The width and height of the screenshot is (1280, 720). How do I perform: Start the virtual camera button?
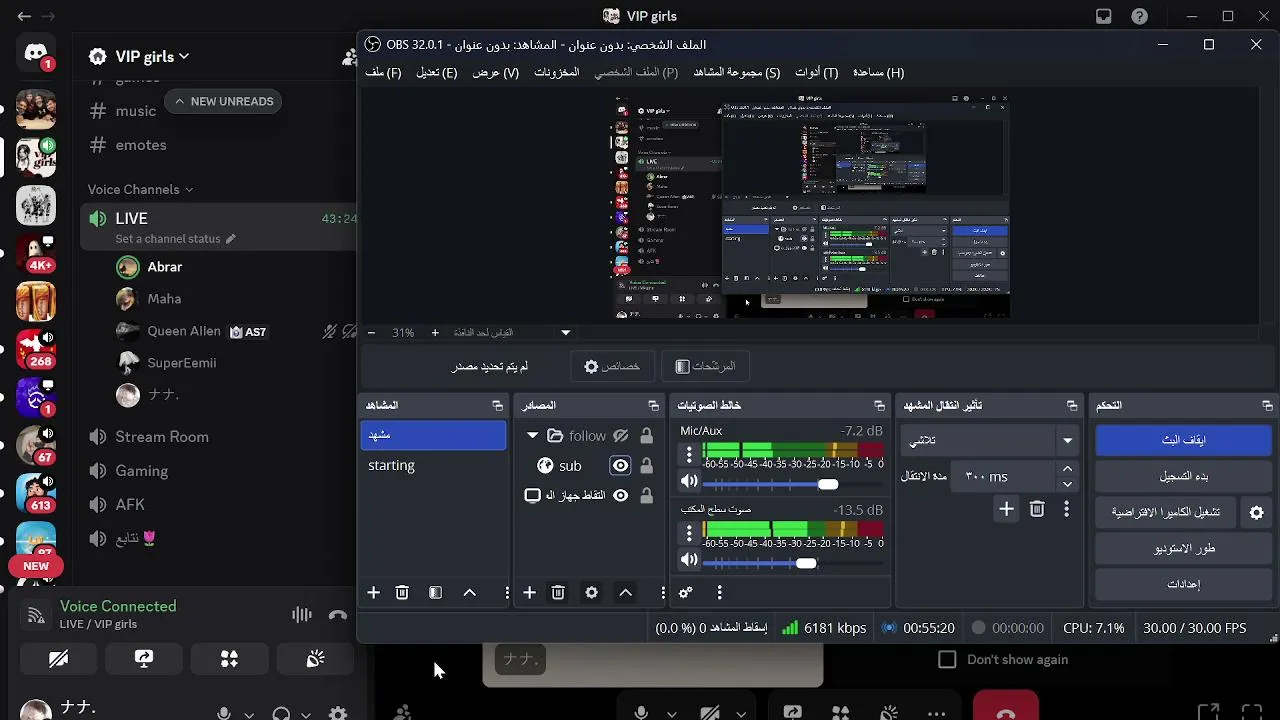tap(1166, 512)
